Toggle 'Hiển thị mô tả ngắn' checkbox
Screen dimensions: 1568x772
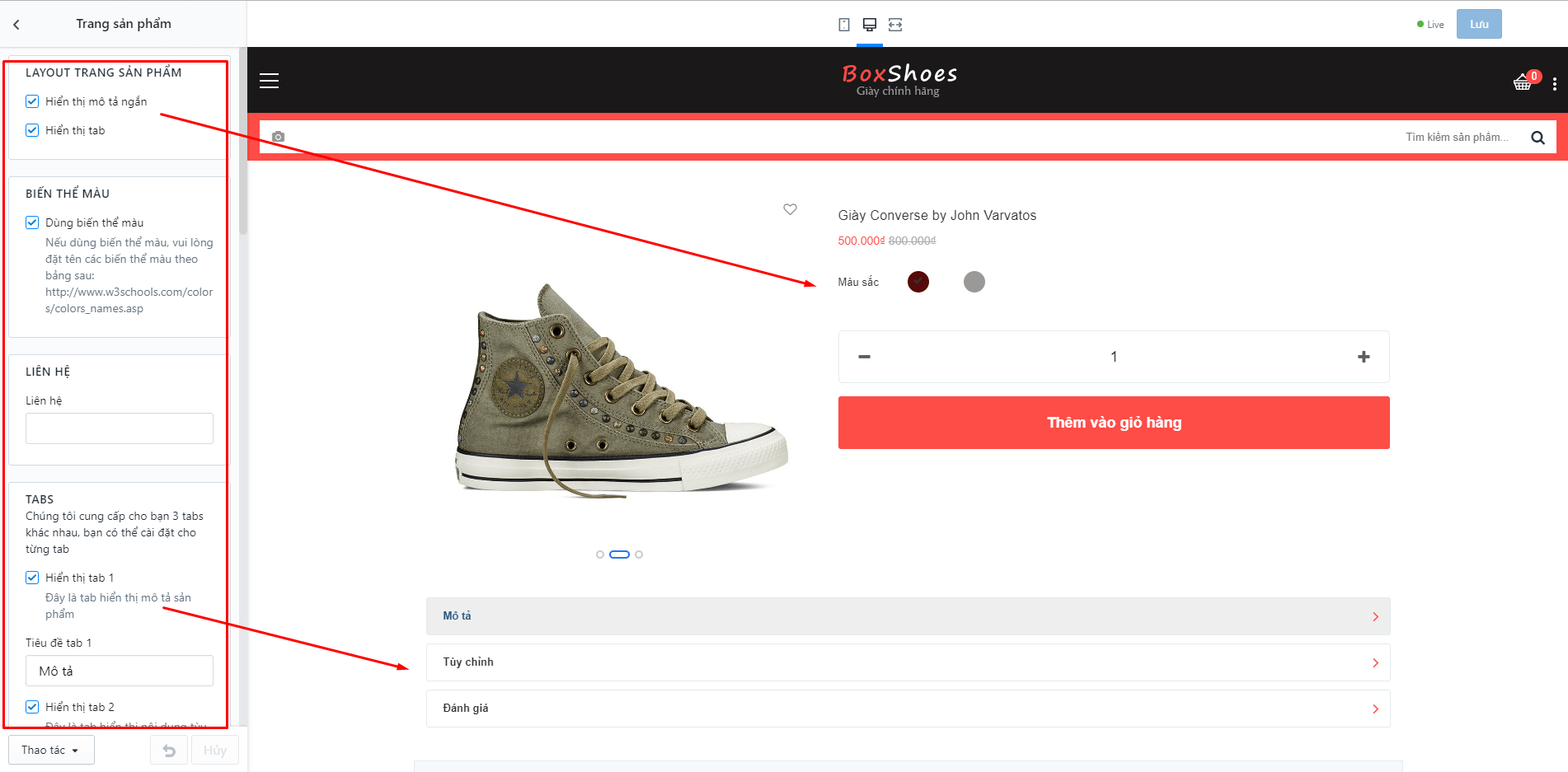point(32,101)
